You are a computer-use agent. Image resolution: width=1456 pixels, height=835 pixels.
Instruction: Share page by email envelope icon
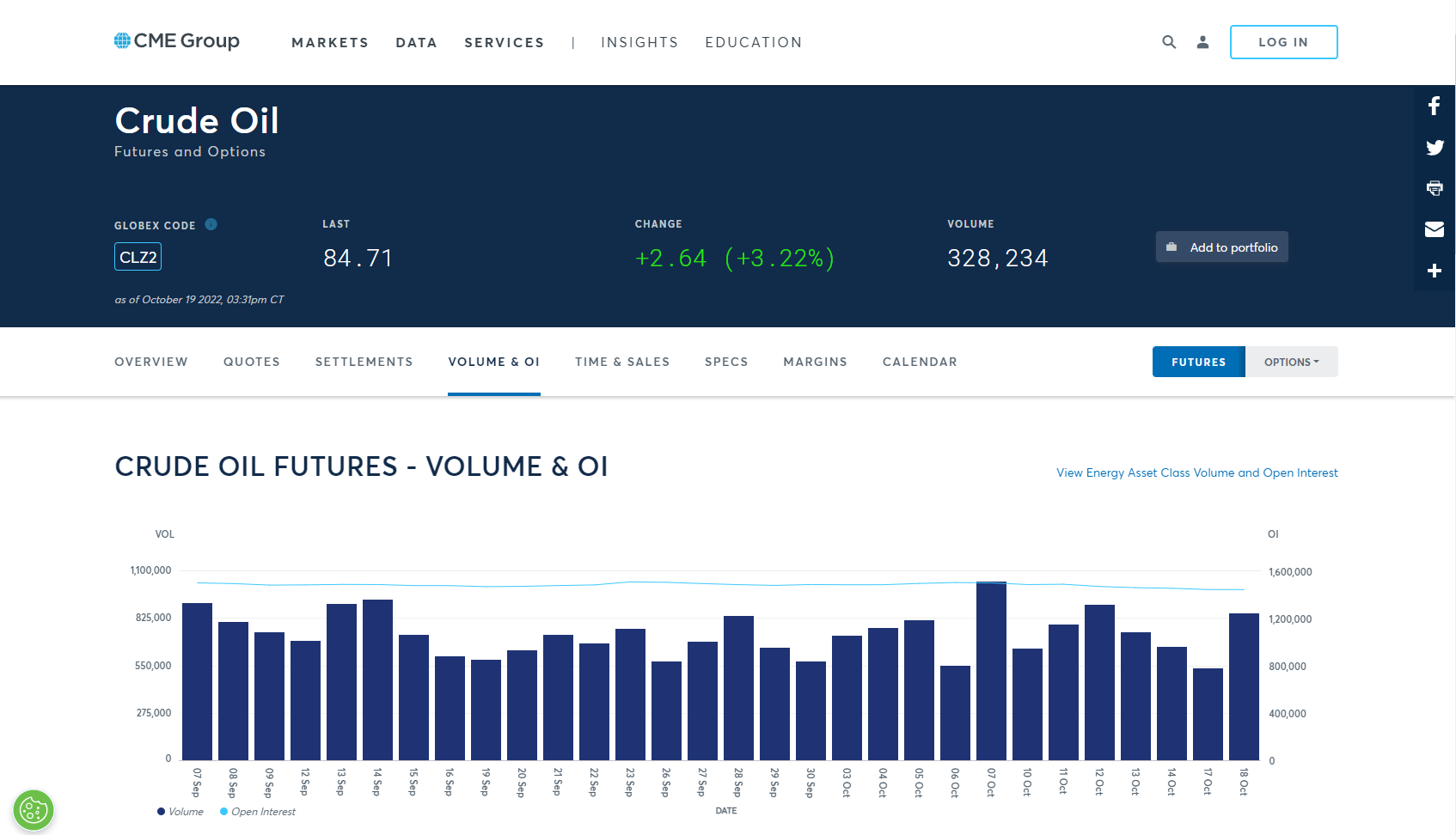1435,229
